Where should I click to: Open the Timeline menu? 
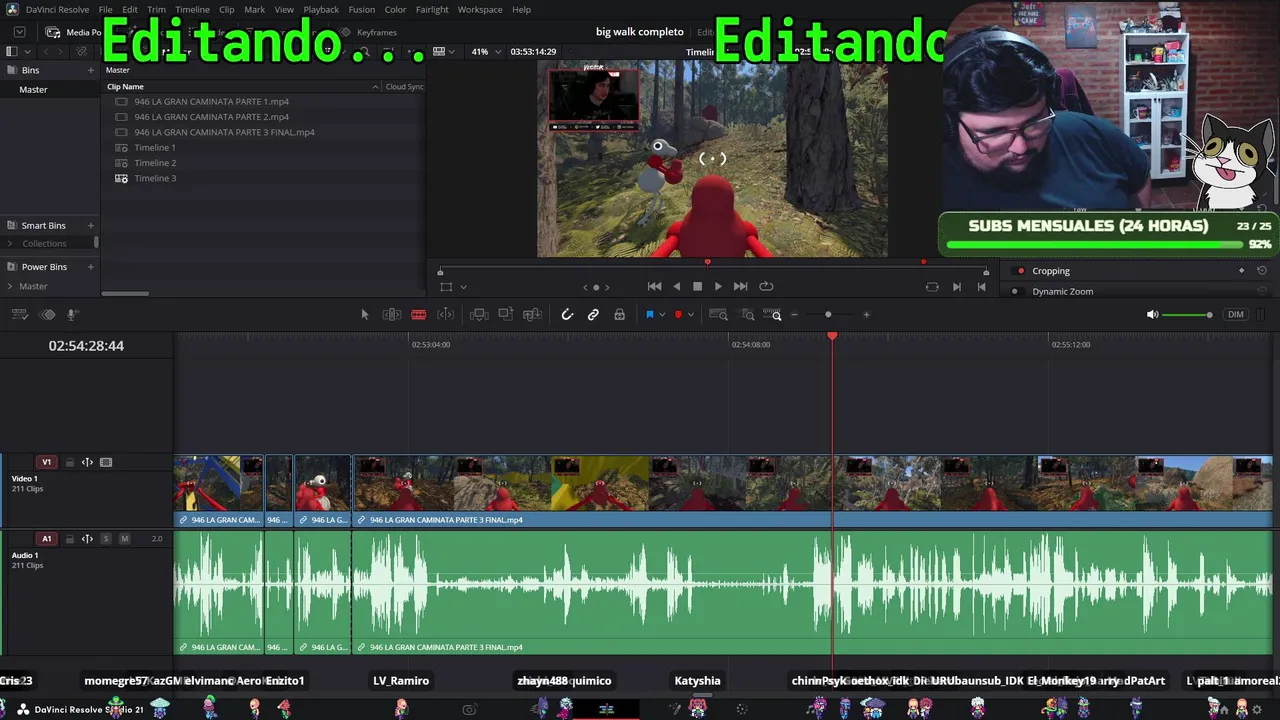[192, 10]
